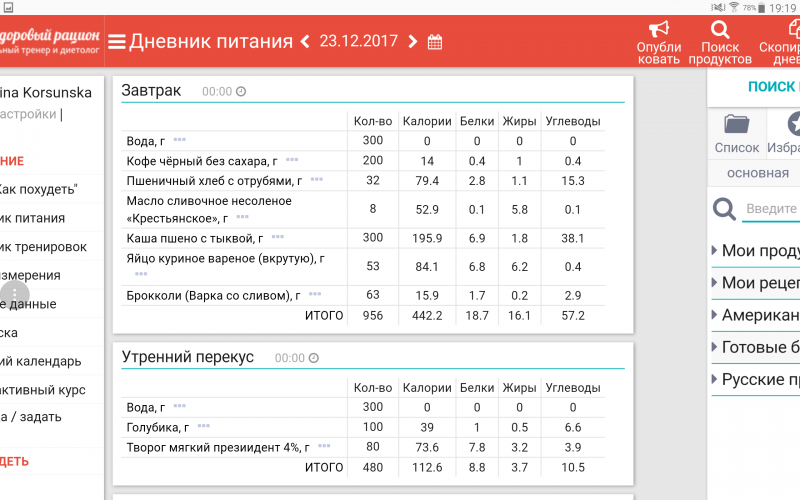
Task: Open the Список folder icon
Action: 737,125
